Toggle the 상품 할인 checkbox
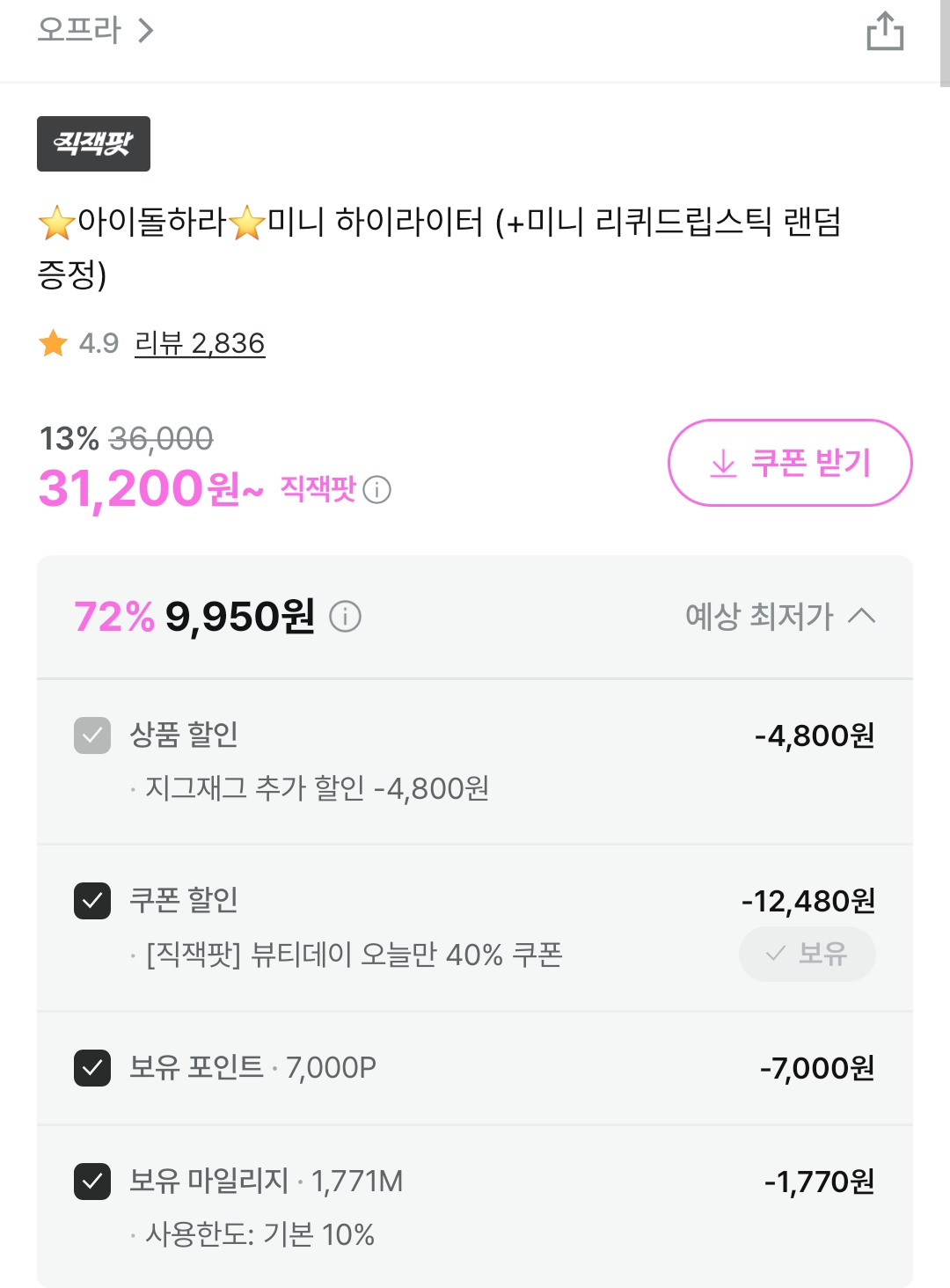The width and height of the screenshot is (950, 1288). (x=92, y=735)
